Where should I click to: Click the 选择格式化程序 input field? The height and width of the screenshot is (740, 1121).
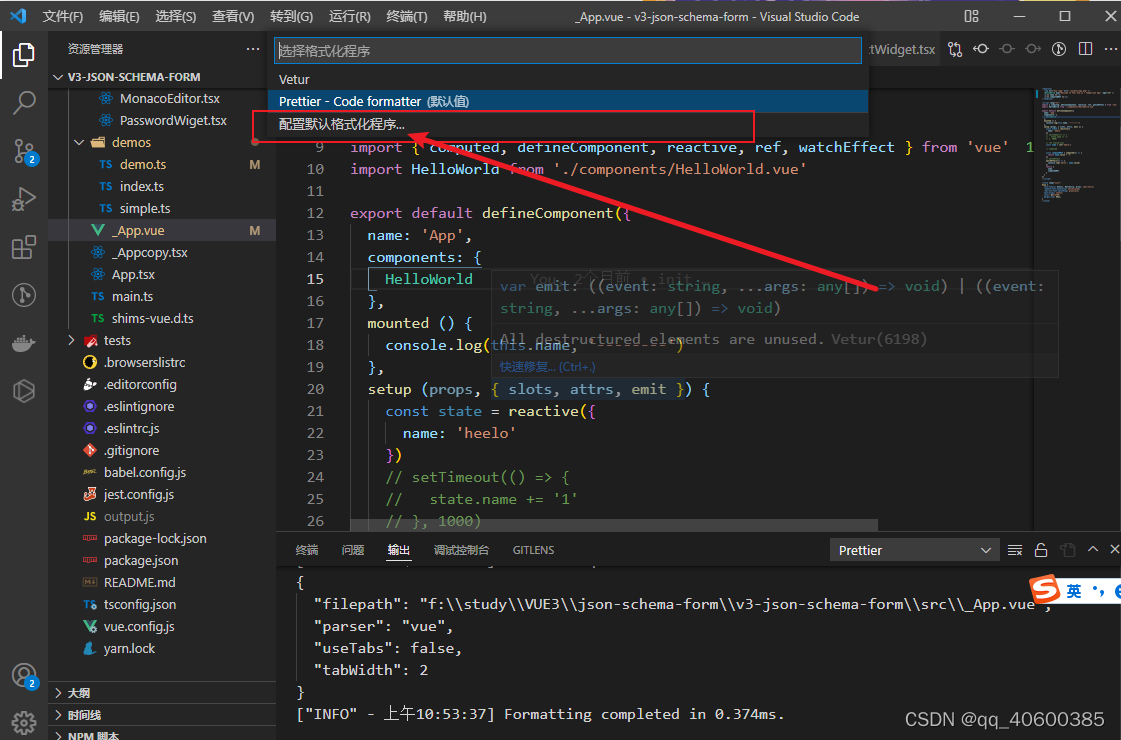click(x=568, y=51)
